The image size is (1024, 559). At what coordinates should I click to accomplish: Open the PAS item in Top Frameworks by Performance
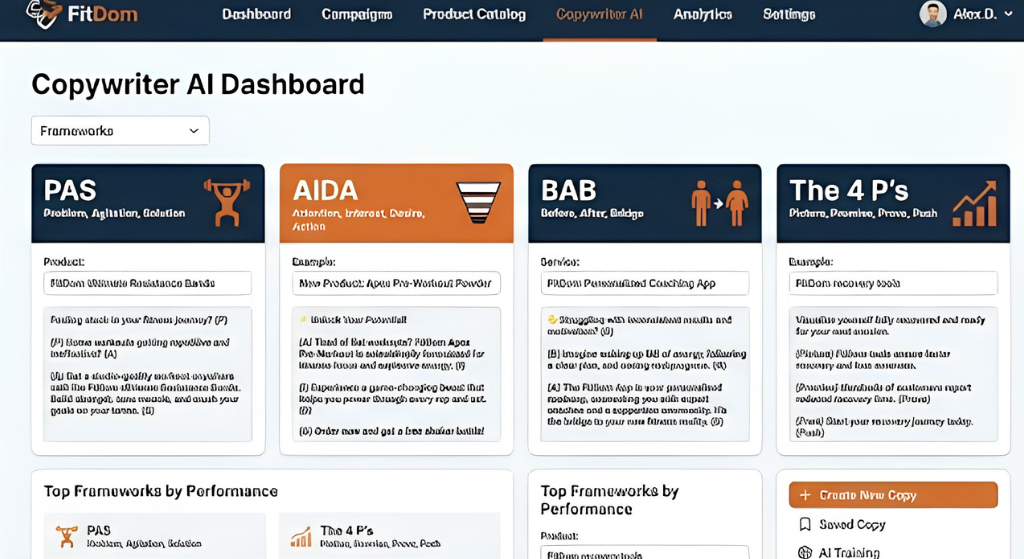155,535
